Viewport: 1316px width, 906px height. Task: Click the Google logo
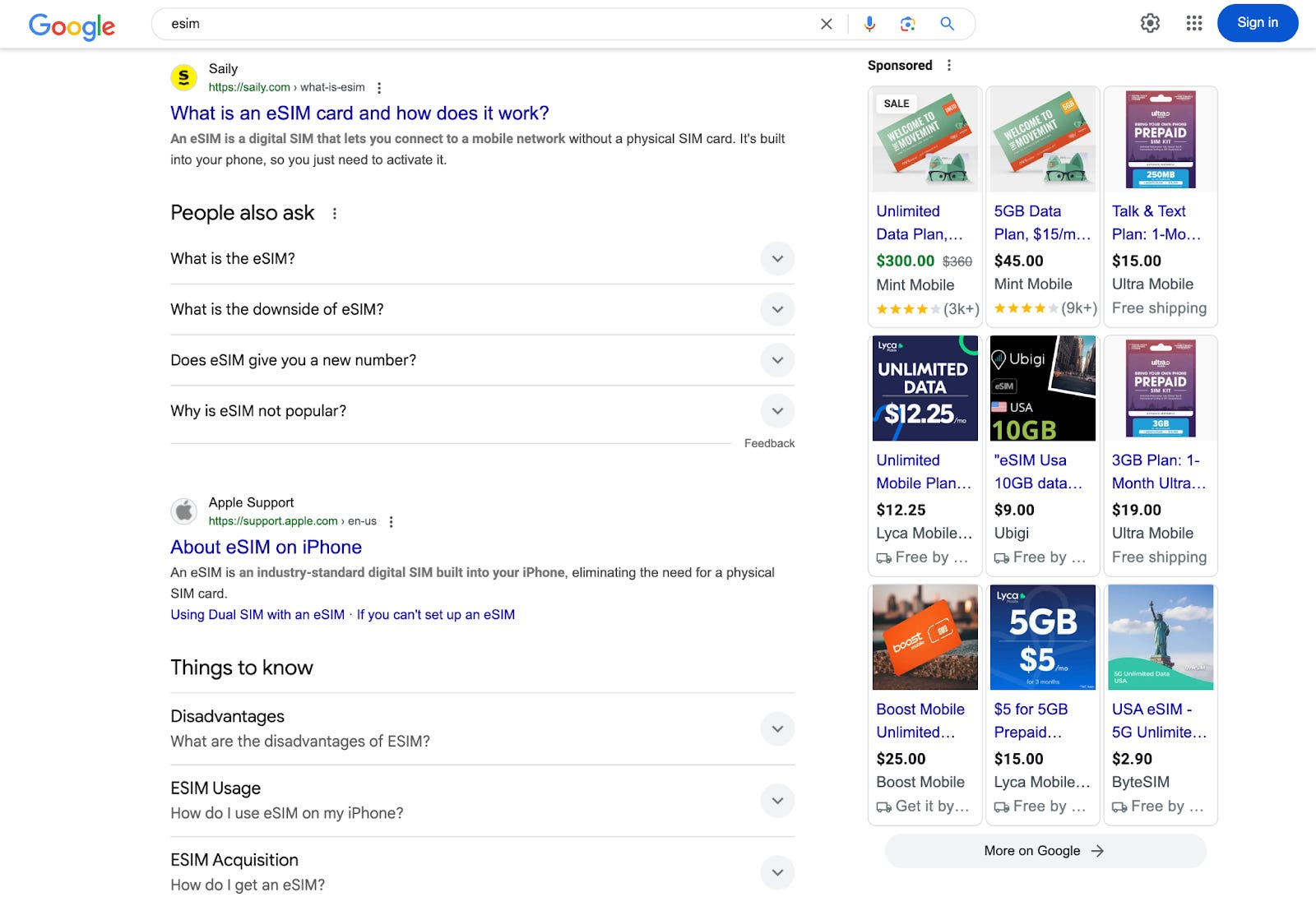point(72,25)
